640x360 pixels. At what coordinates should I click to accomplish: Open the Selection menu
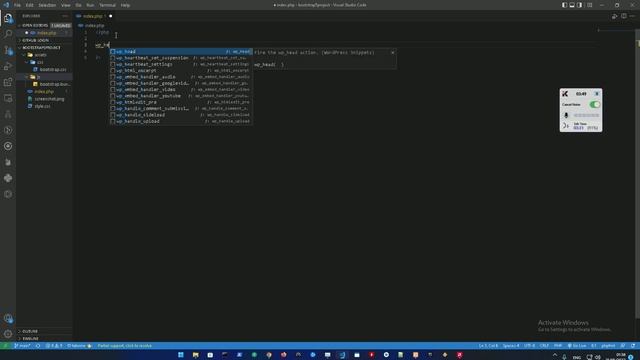(47, 5)
